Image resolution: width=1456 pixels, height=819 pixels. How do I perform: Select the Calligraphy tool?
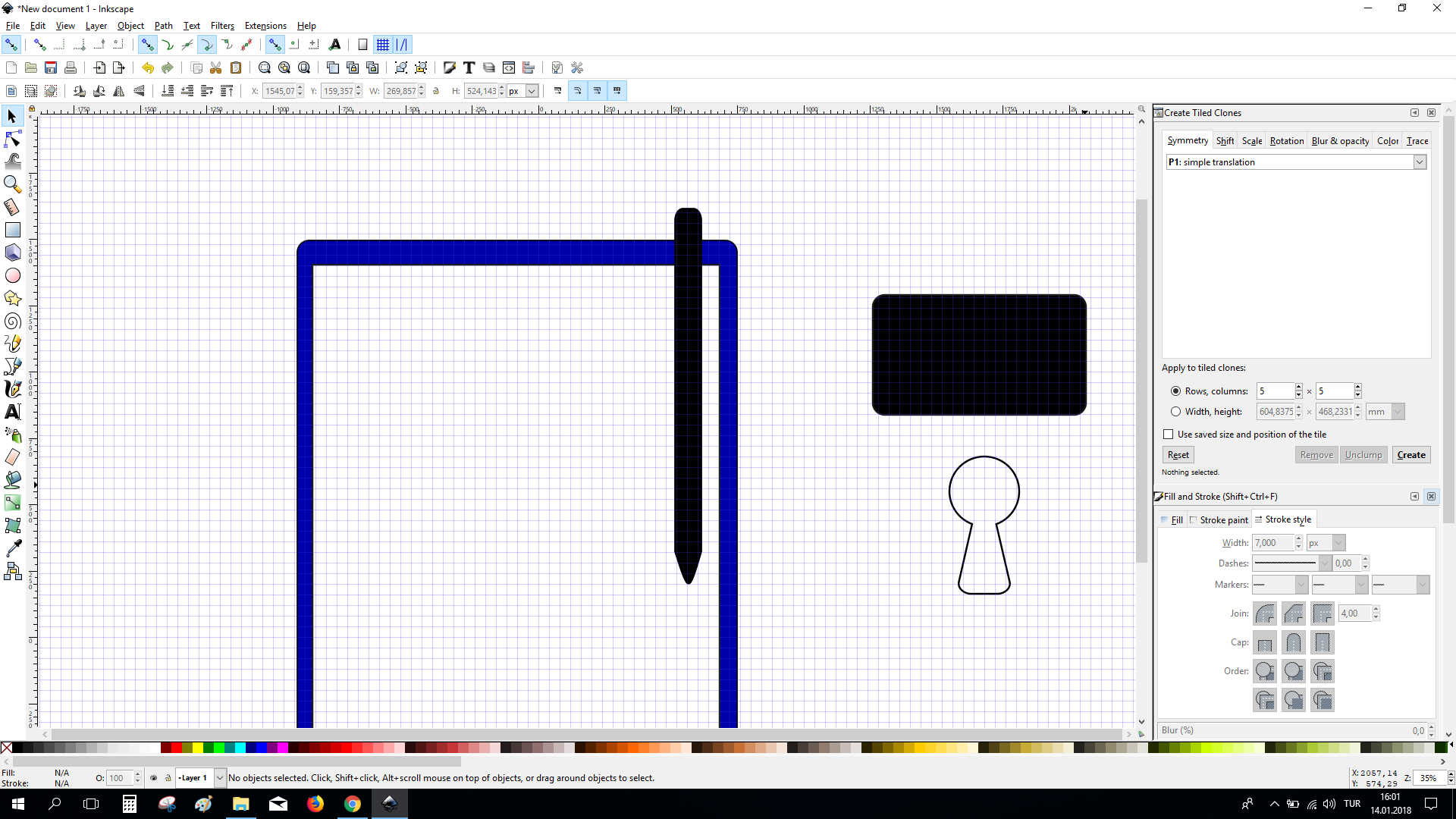click(12, 389)
